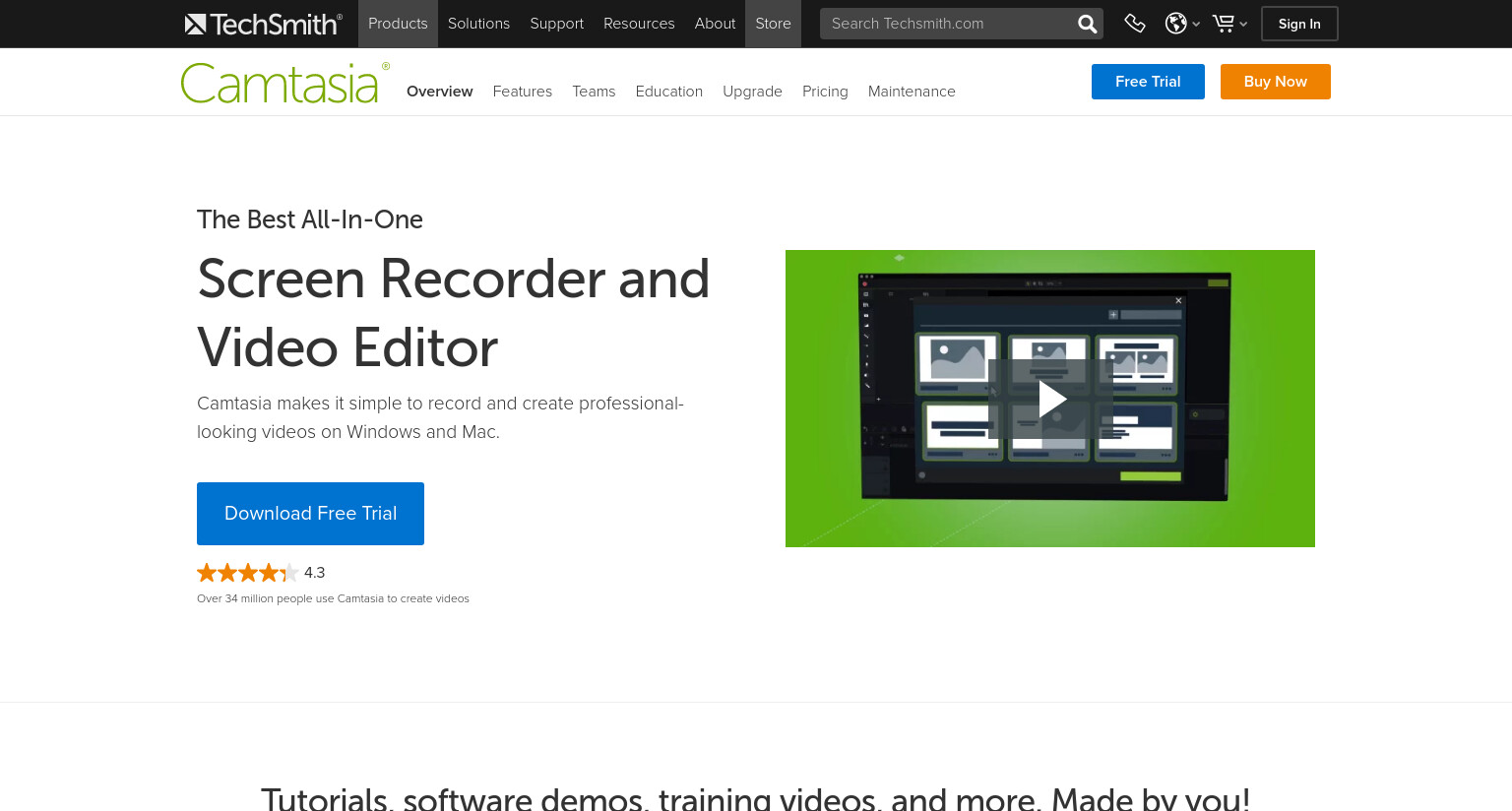Open the Resources menu

(639, 24)
